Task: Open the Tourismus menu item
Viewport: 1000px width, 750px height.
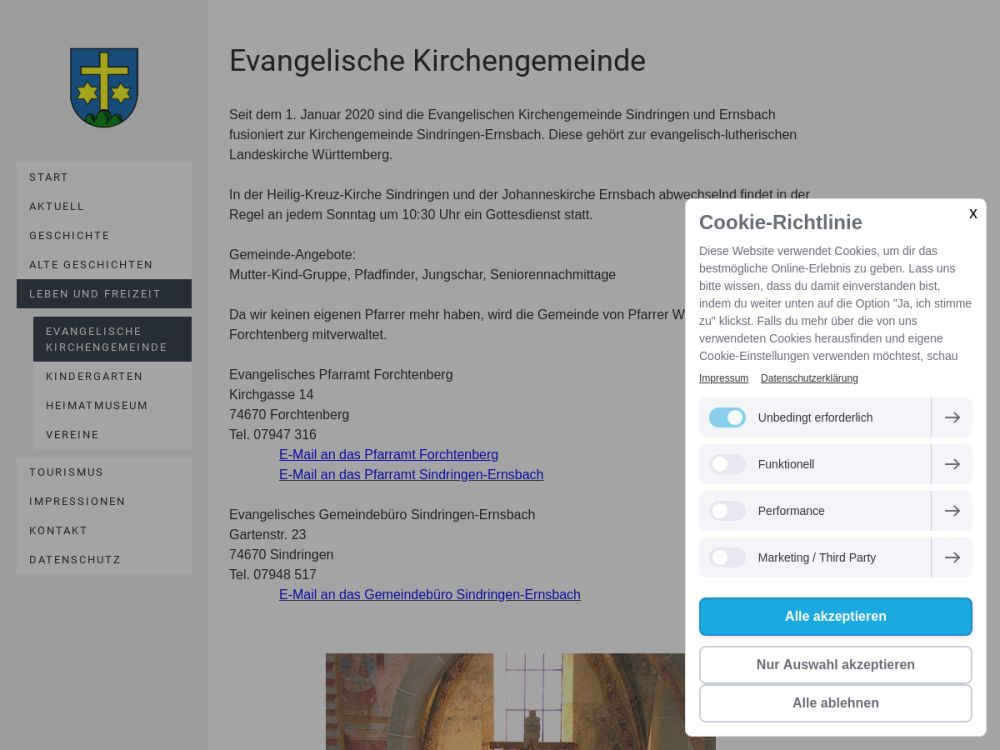Action: 66,472
